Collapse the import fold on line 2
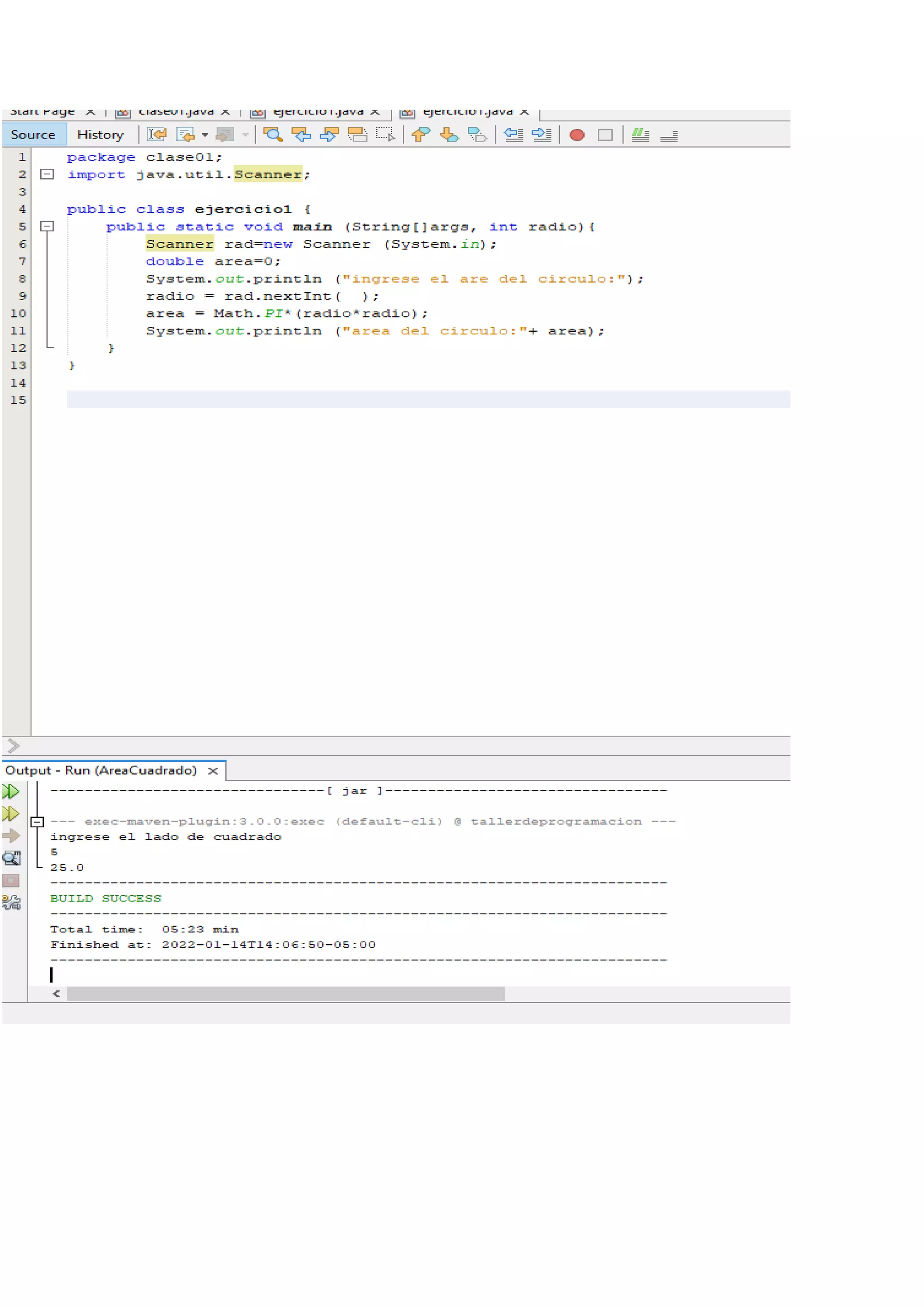The image size is (924, 1307). (47, 174)
